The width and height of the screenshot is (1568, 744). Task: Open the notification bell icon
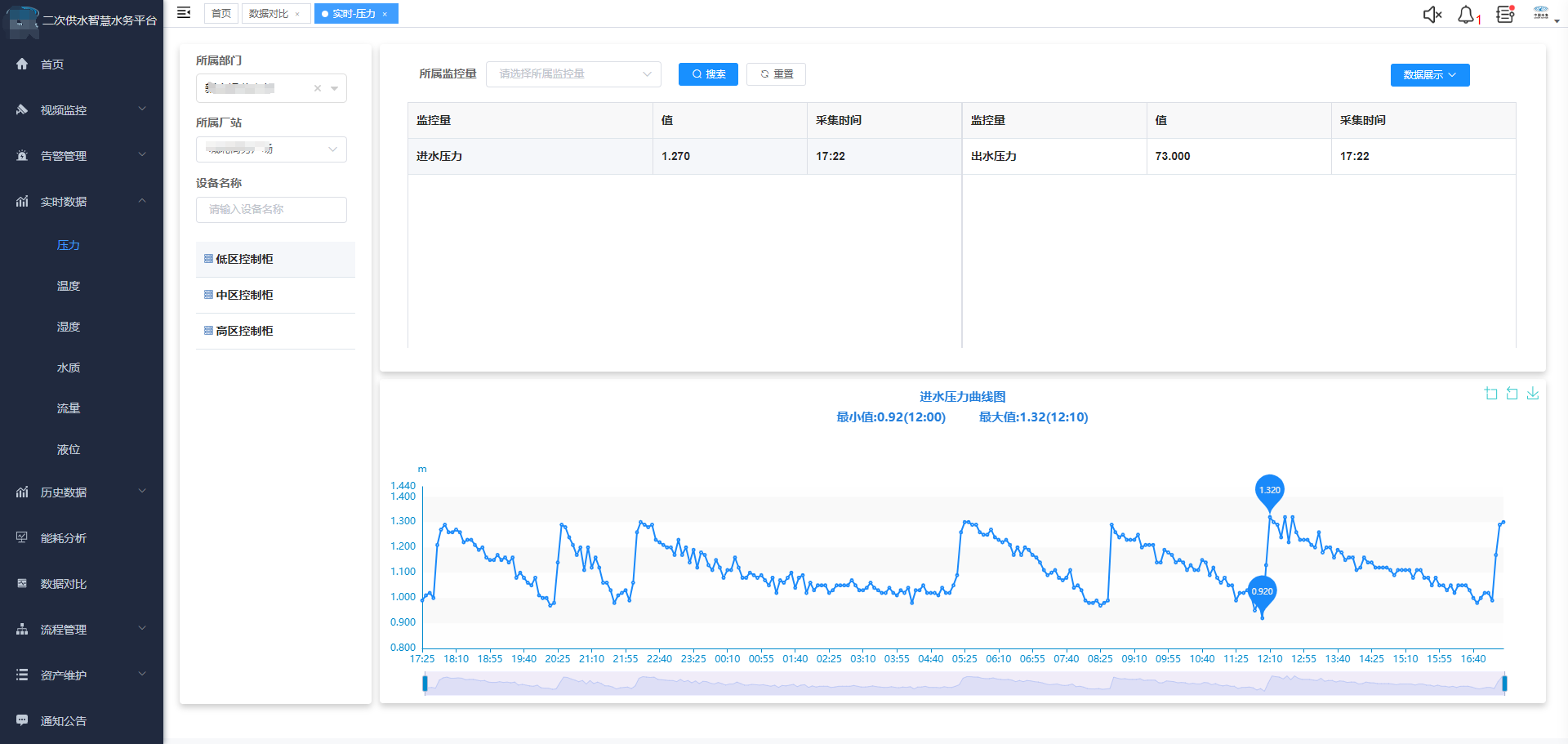1467,15
